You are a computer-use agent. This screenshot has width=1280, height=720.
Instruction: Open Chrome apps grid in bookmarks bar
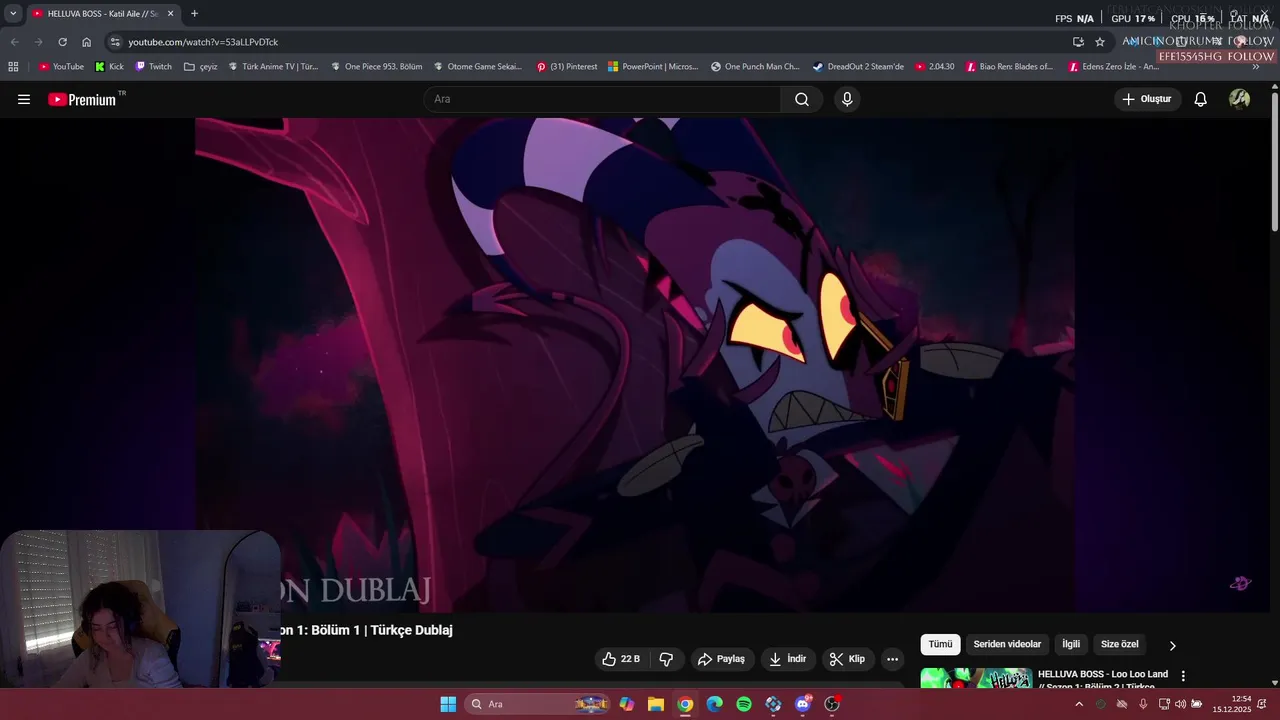(13, 67)
